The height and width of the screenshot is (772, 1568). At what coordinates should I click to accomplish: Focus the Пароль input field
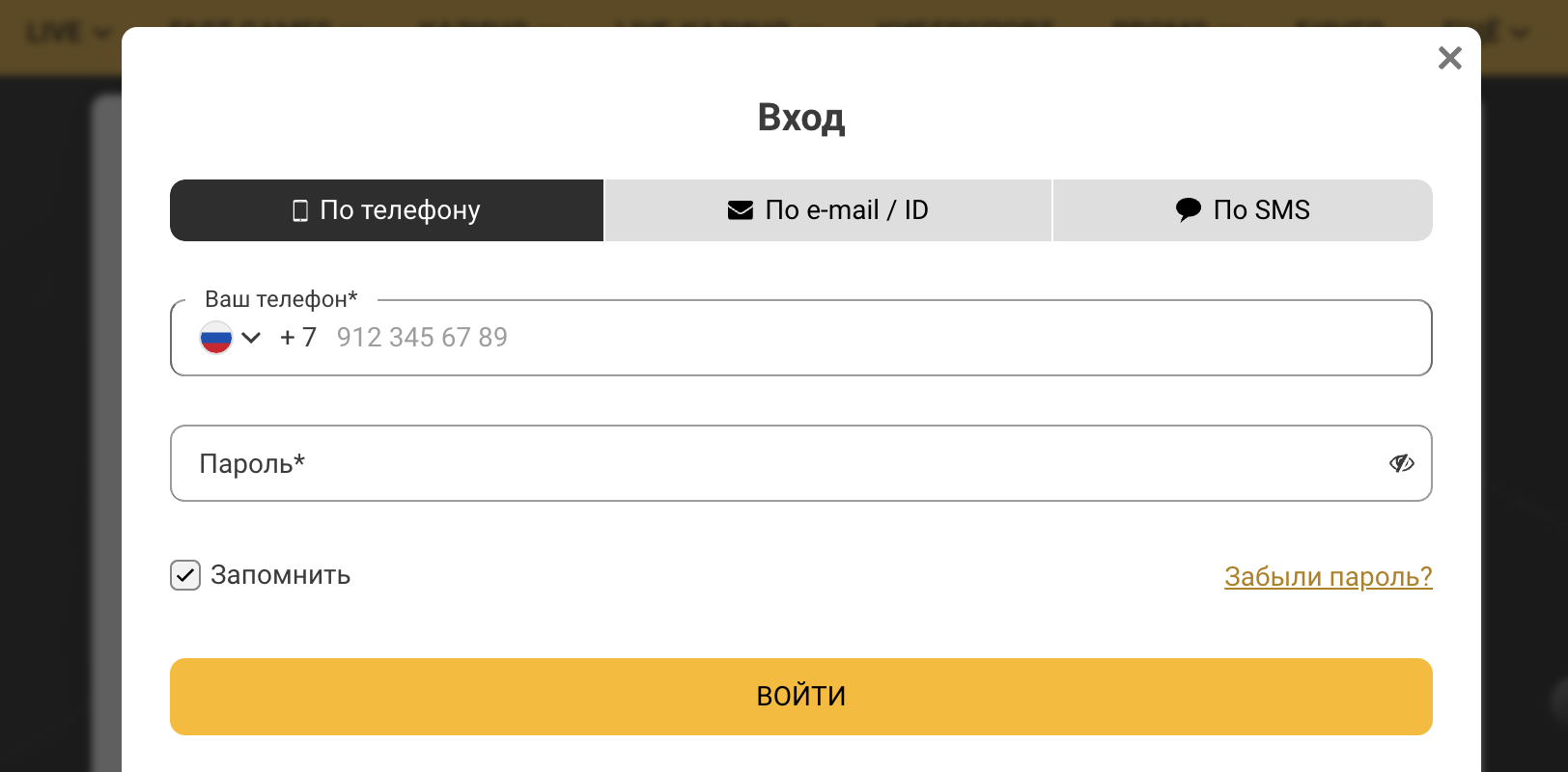tap(801, 463)
